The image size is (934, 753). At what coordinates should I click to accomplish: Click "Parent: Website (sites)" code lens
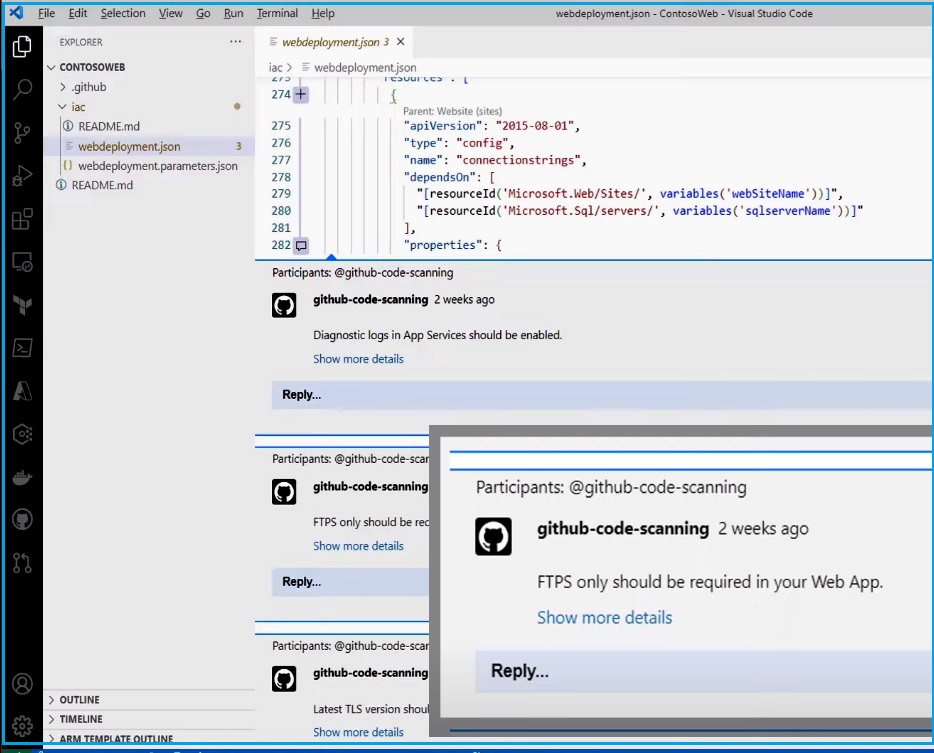452,111
